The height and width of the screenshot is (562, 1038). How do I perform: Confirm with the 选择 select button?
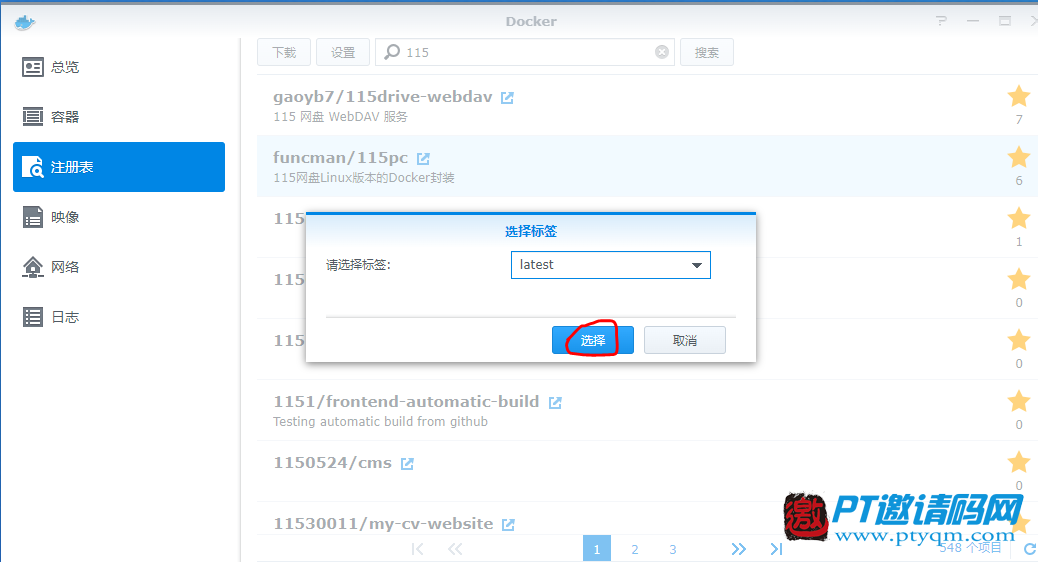pyautogui.click(x=592, y=340)
